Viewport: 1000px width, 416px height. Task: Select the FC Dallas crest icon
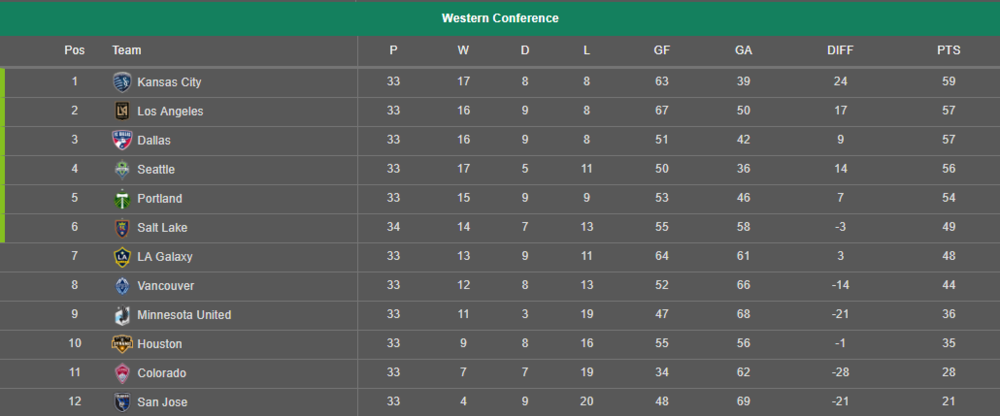[x=122, y=140]
